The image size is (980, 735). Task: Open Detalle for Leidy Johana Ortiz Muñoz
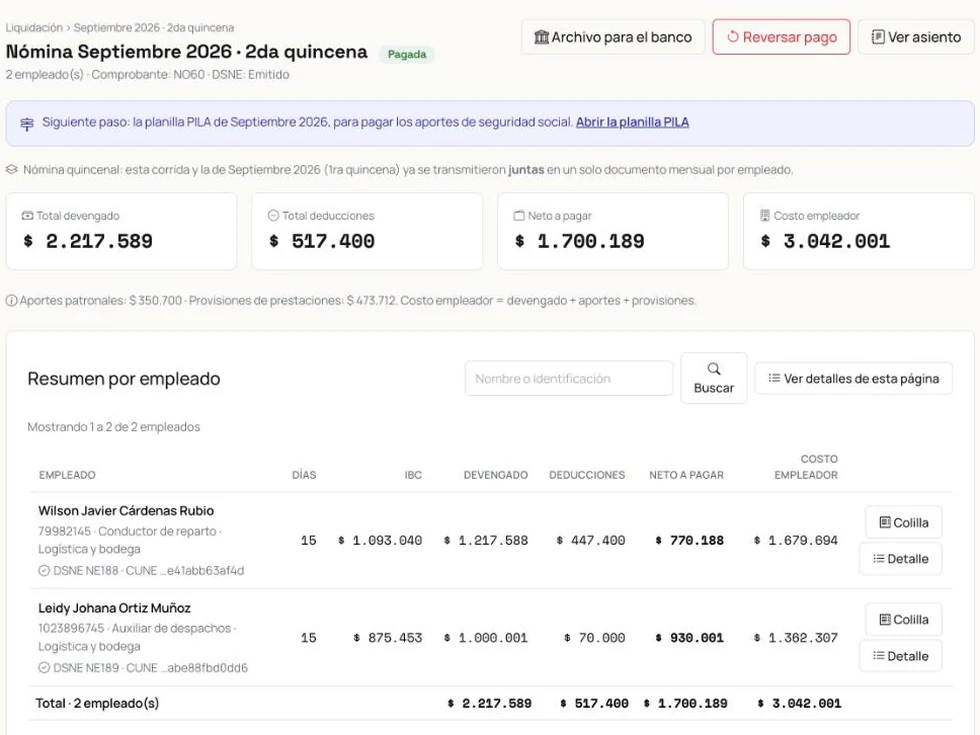click(x=901, y=656)
